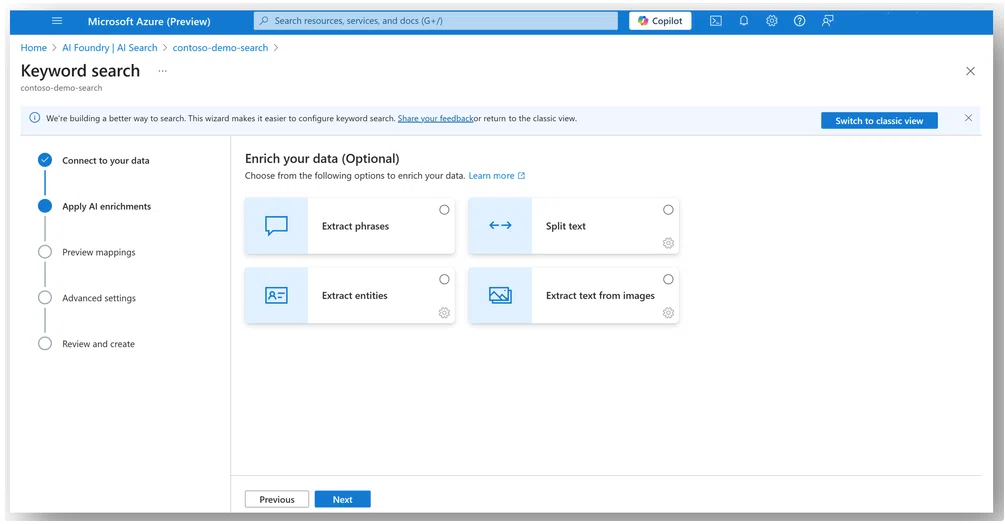Open the more options ellipsis beside title
This screenshot has width=1005, height=524.
pyautogui.click(x=163, y=71)
